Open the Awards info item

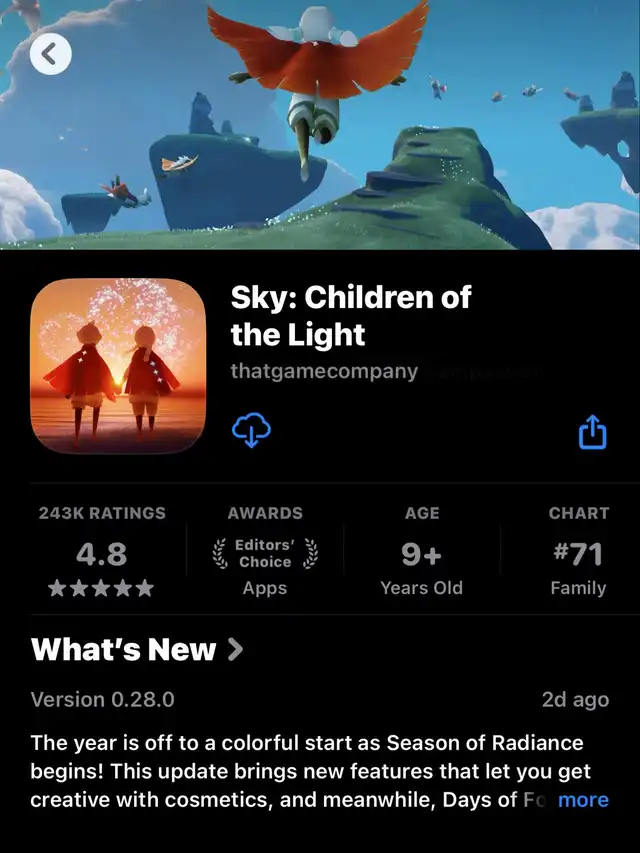[x=265, y=551]
